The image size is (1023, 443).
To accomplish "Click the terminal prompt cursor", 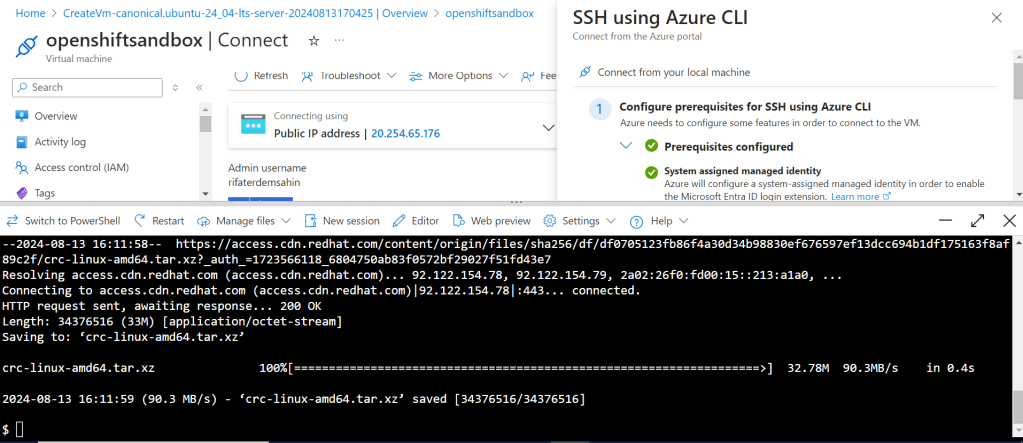I will click(x=20, y=429).
